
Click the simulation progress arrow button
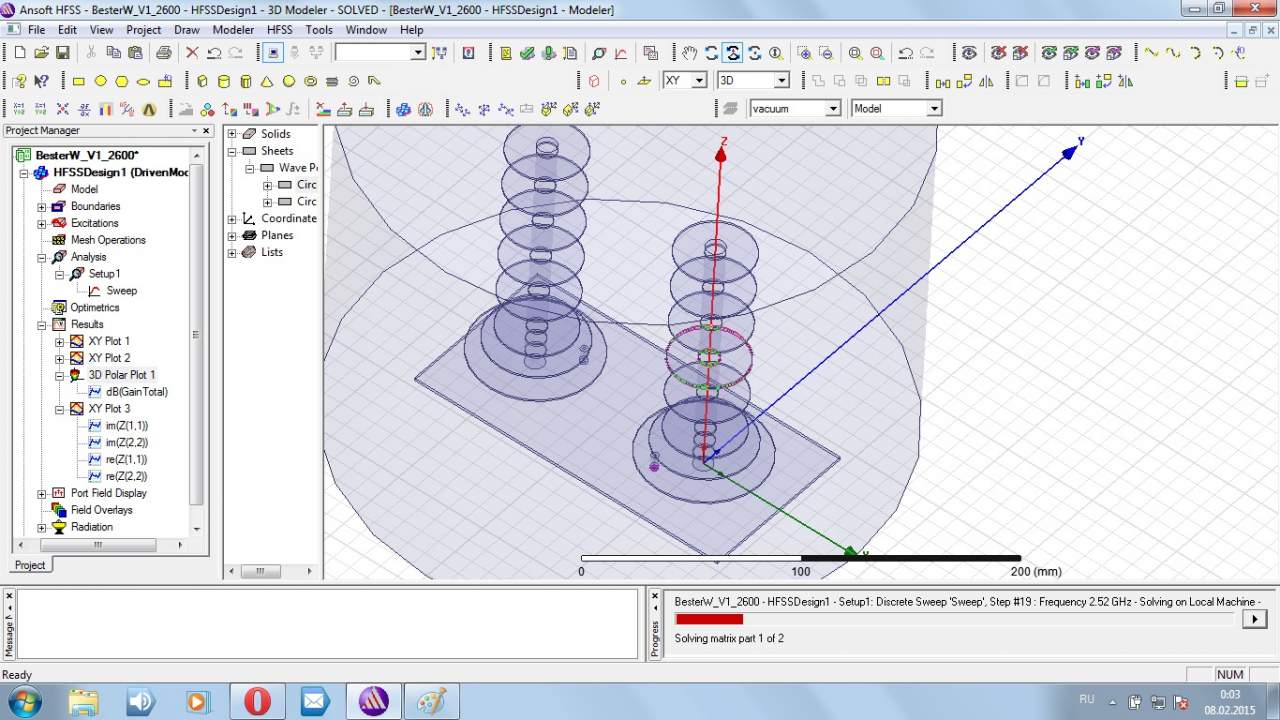point(1254,619)
